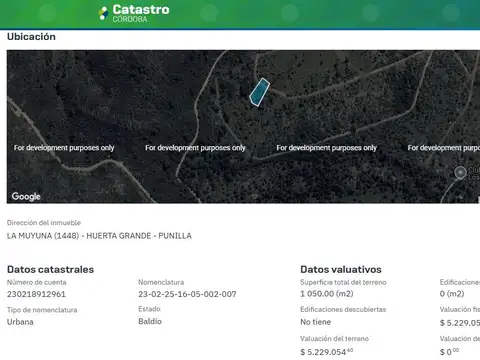Click the Urbana nomenclature type value
The width and height of the screenshot is (480, 360).
click(x=20, y=322)
